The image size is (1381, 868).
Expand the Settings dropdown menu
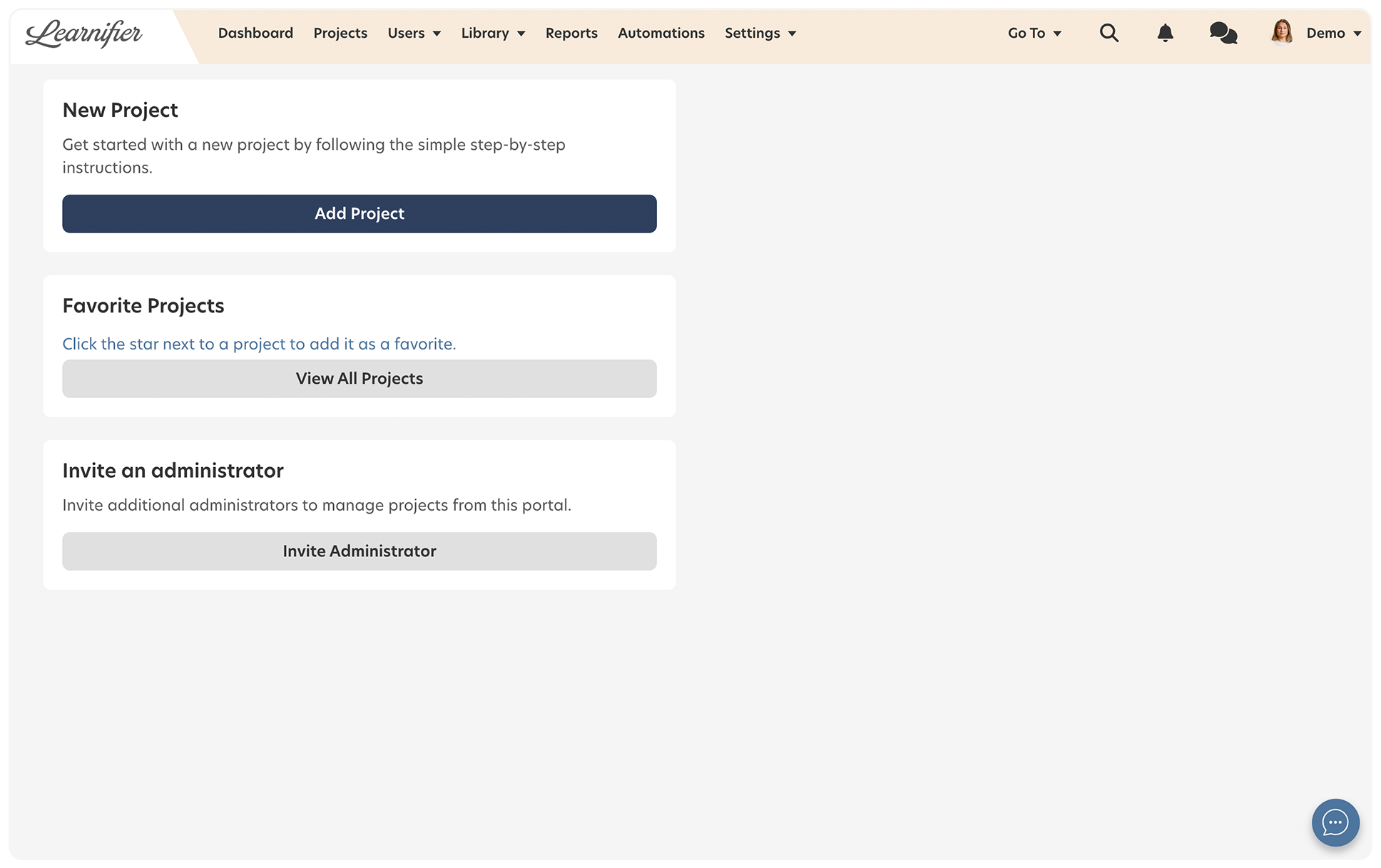(x=760, y=33)
